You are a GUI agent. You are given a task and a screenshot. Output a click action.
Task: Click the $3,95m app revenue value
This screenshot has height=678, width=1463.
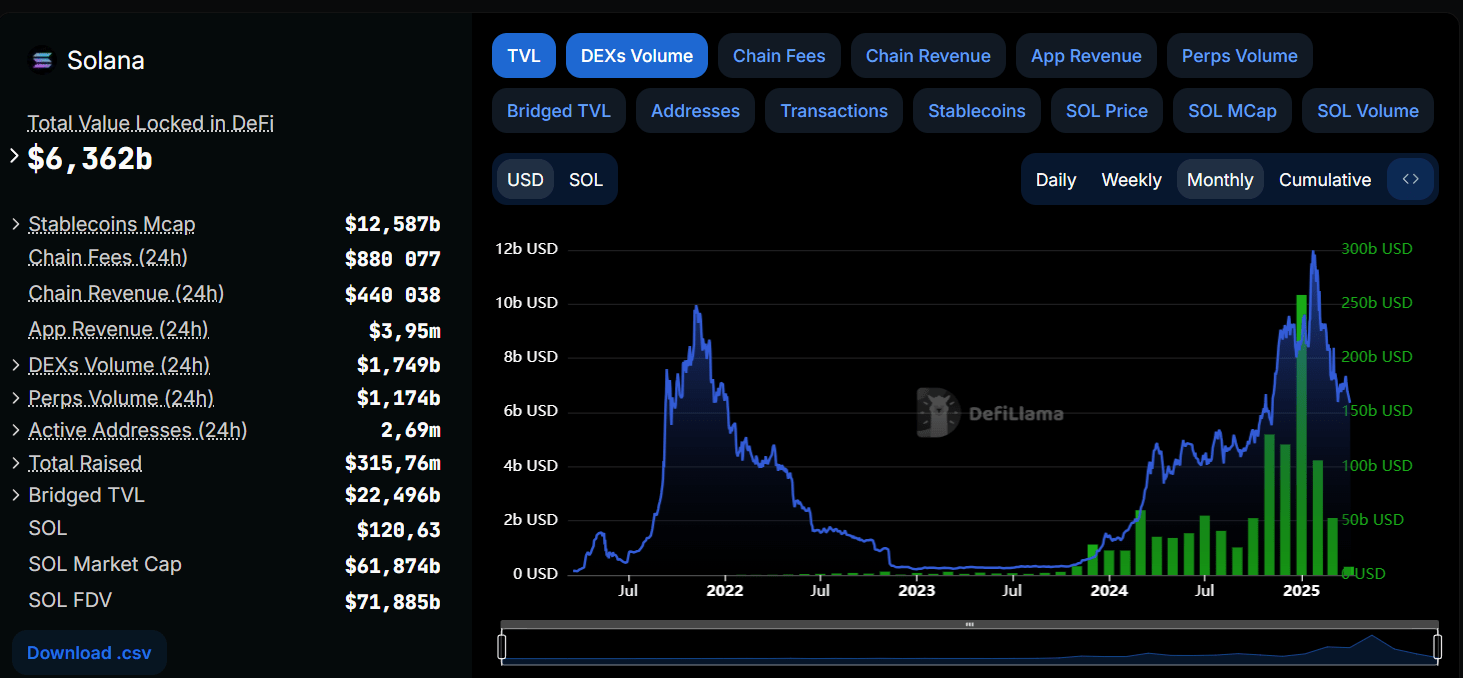404,331
